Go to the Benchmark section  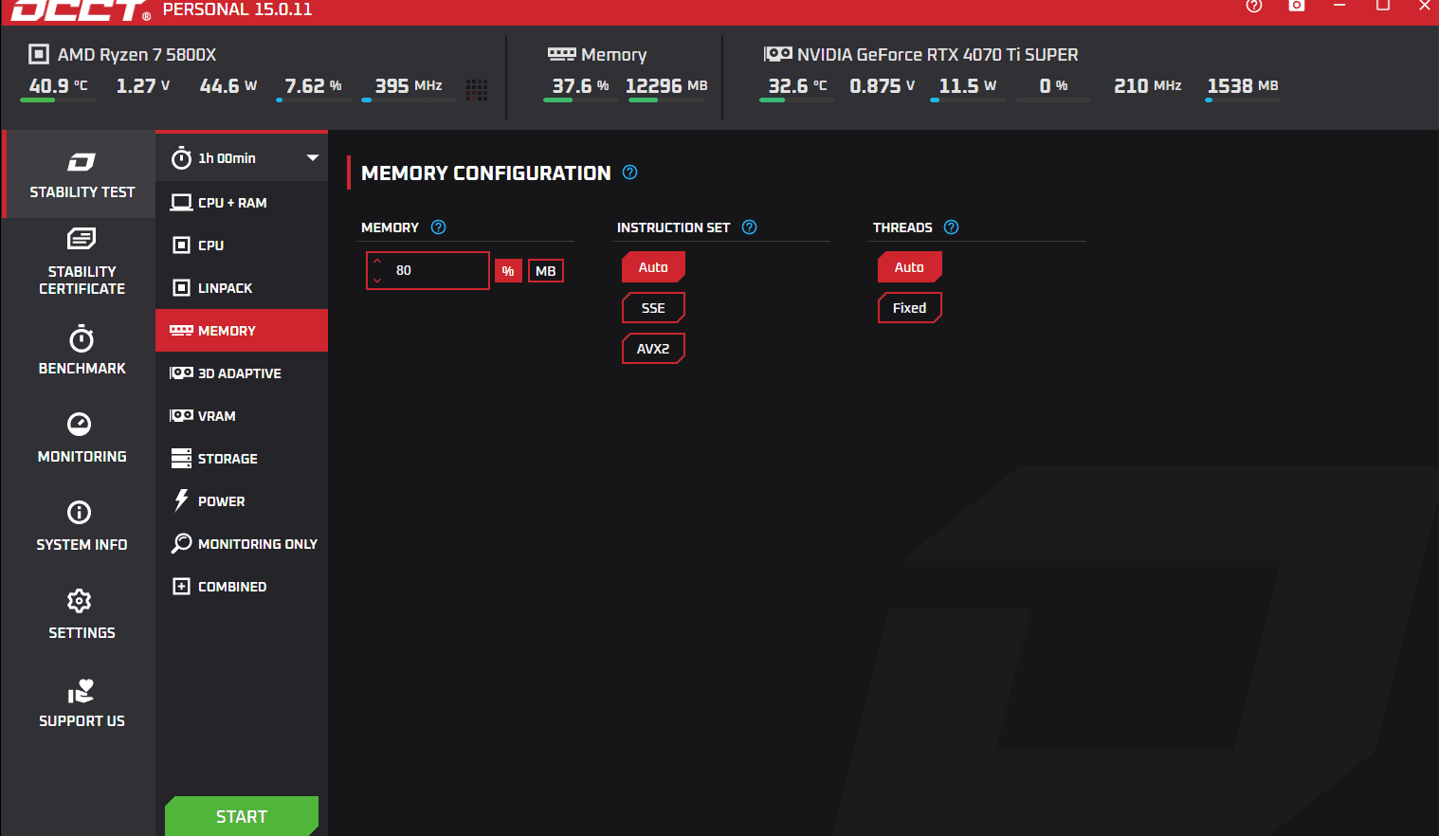coord(81,350)
